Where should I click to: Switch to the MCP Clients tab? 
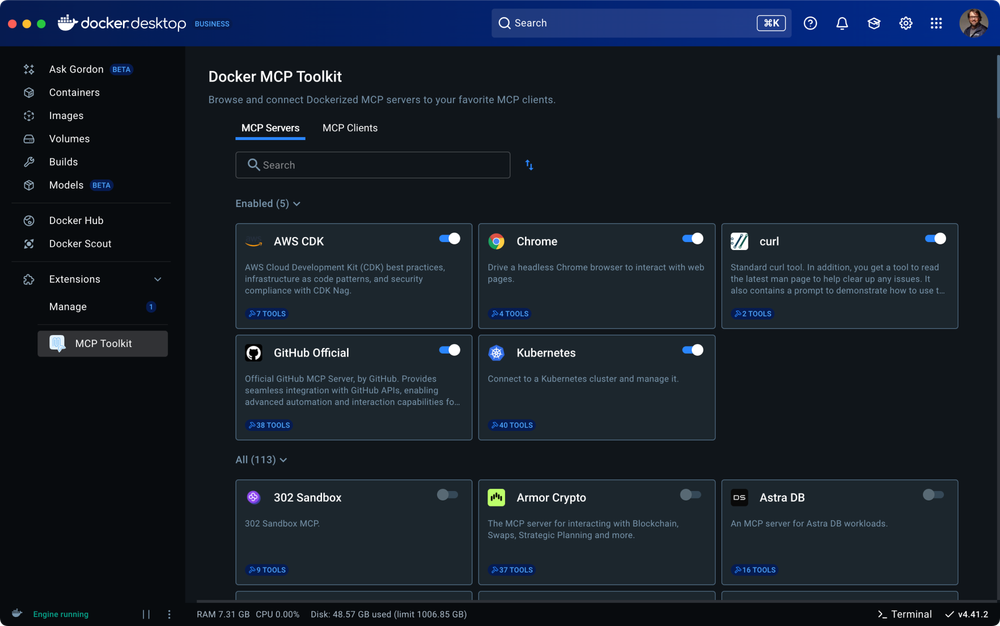click(x=349, y=128)
